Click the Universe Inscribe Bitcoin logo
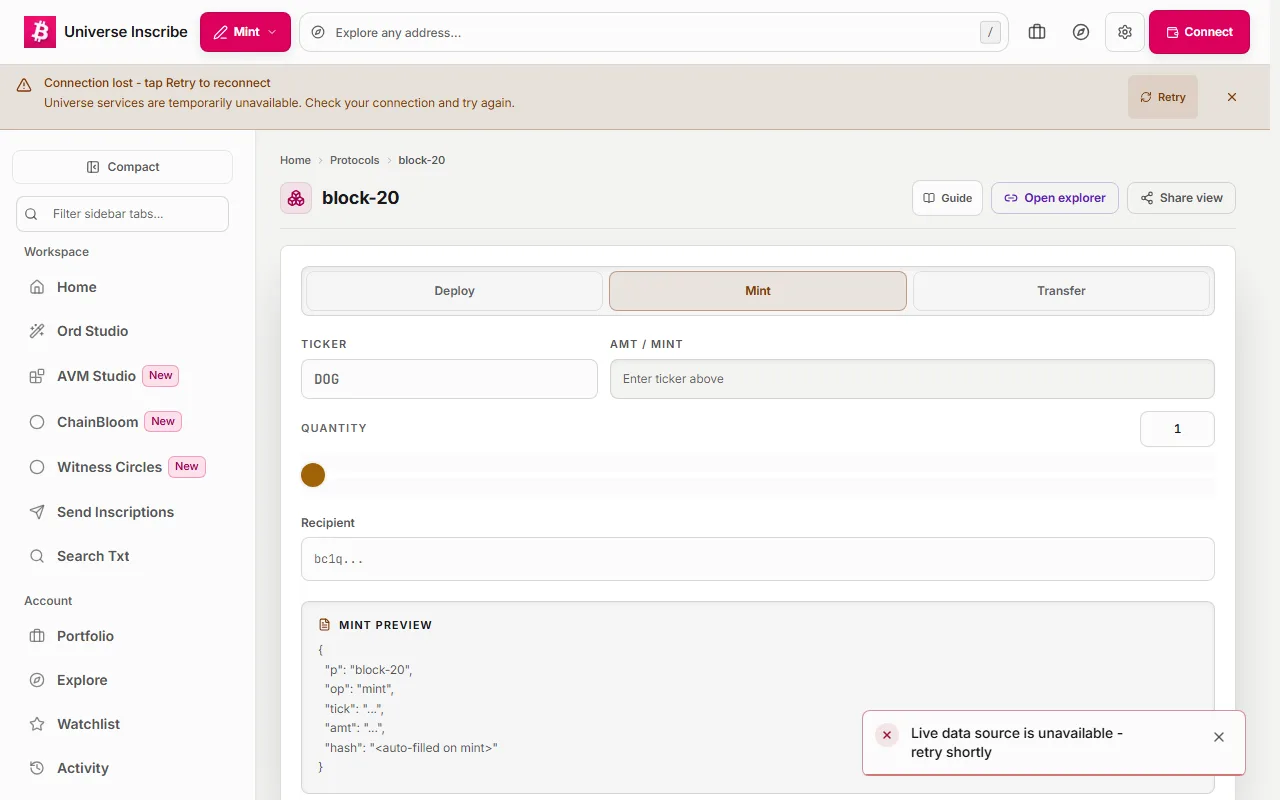The width and height of the screenshot is (1280, 800). 40,32
